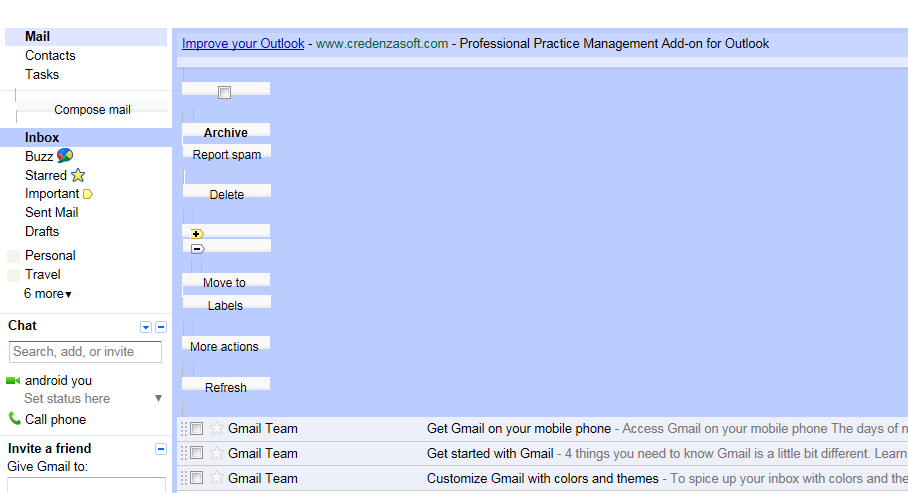Click the green phone Call phone icon

click(x=14, y=418)
